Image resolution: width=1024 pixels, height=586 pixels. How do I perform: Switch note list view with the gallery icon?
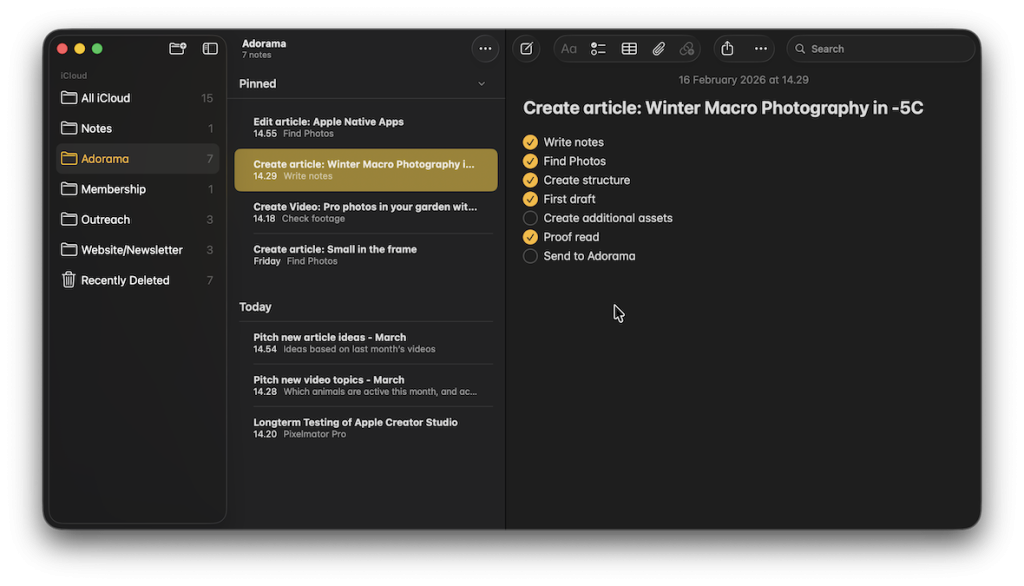[x=210, y=47]
